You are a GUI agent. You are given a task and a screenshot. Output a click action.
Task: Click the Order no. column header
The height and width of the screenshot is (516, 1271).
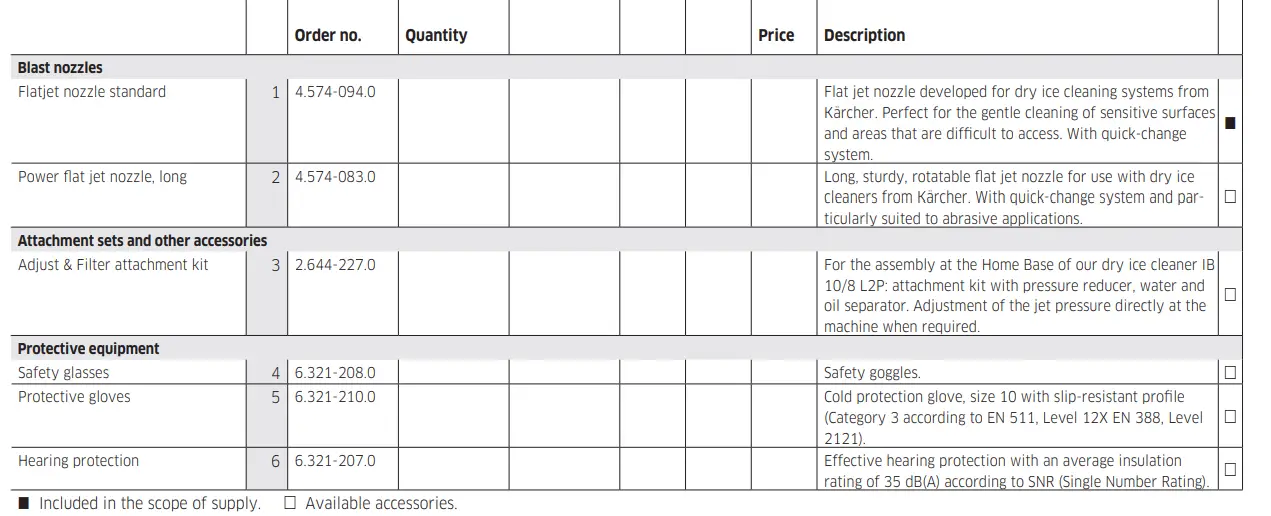coord(328,35)
